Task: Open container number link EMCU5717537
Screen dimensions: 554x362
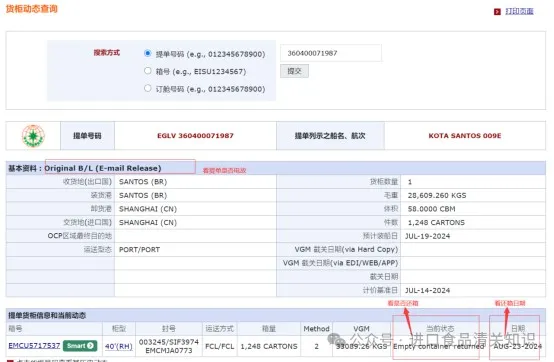Action: (34, 345)
